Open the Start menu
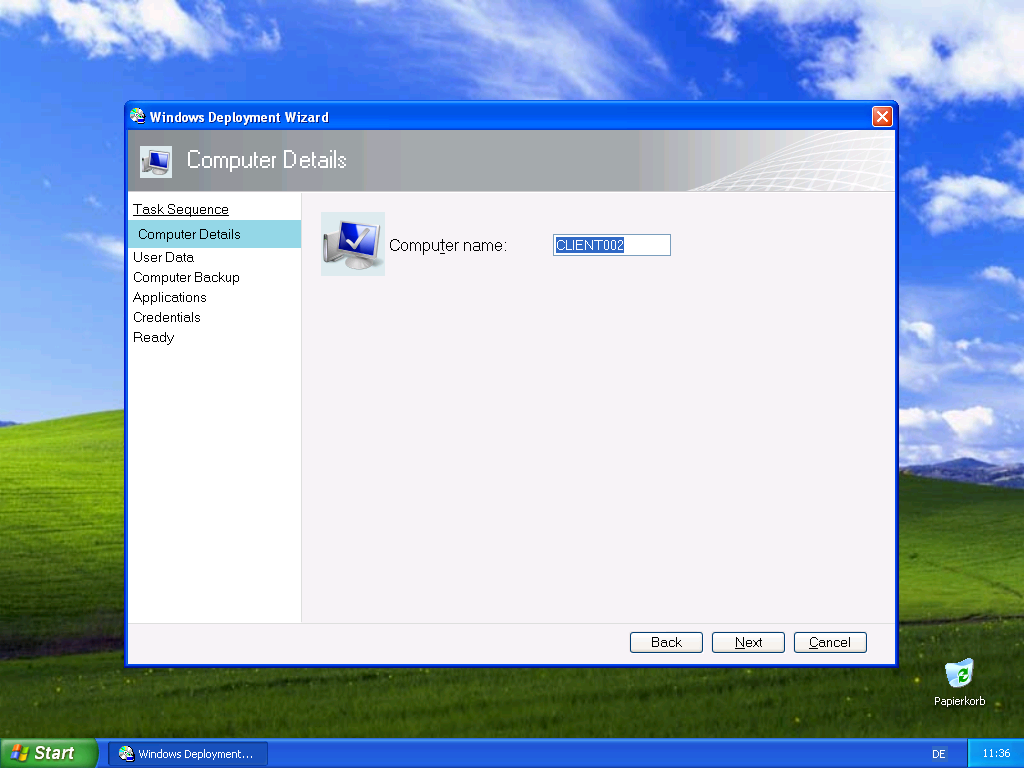 [48, 753]
